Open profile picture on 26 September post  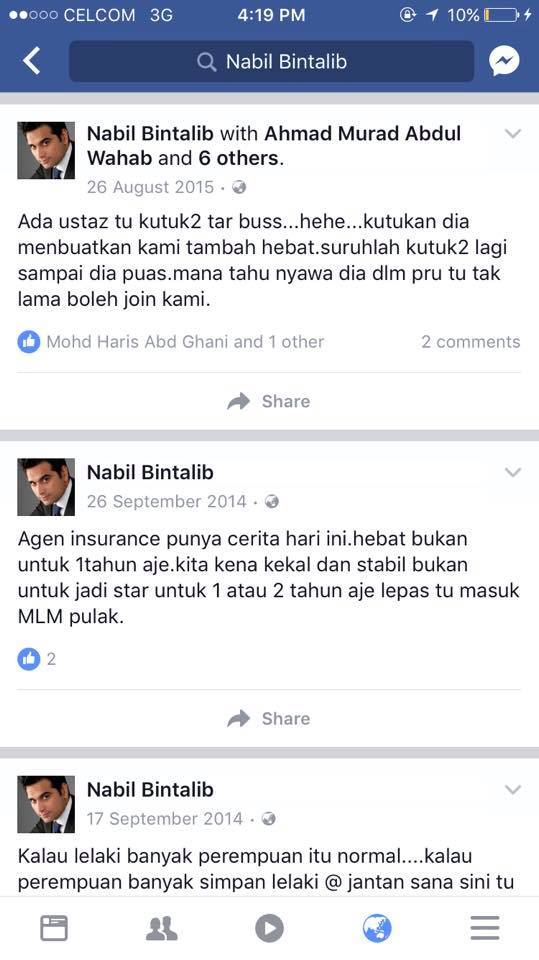pyautogui.click(x=46, y=487)
